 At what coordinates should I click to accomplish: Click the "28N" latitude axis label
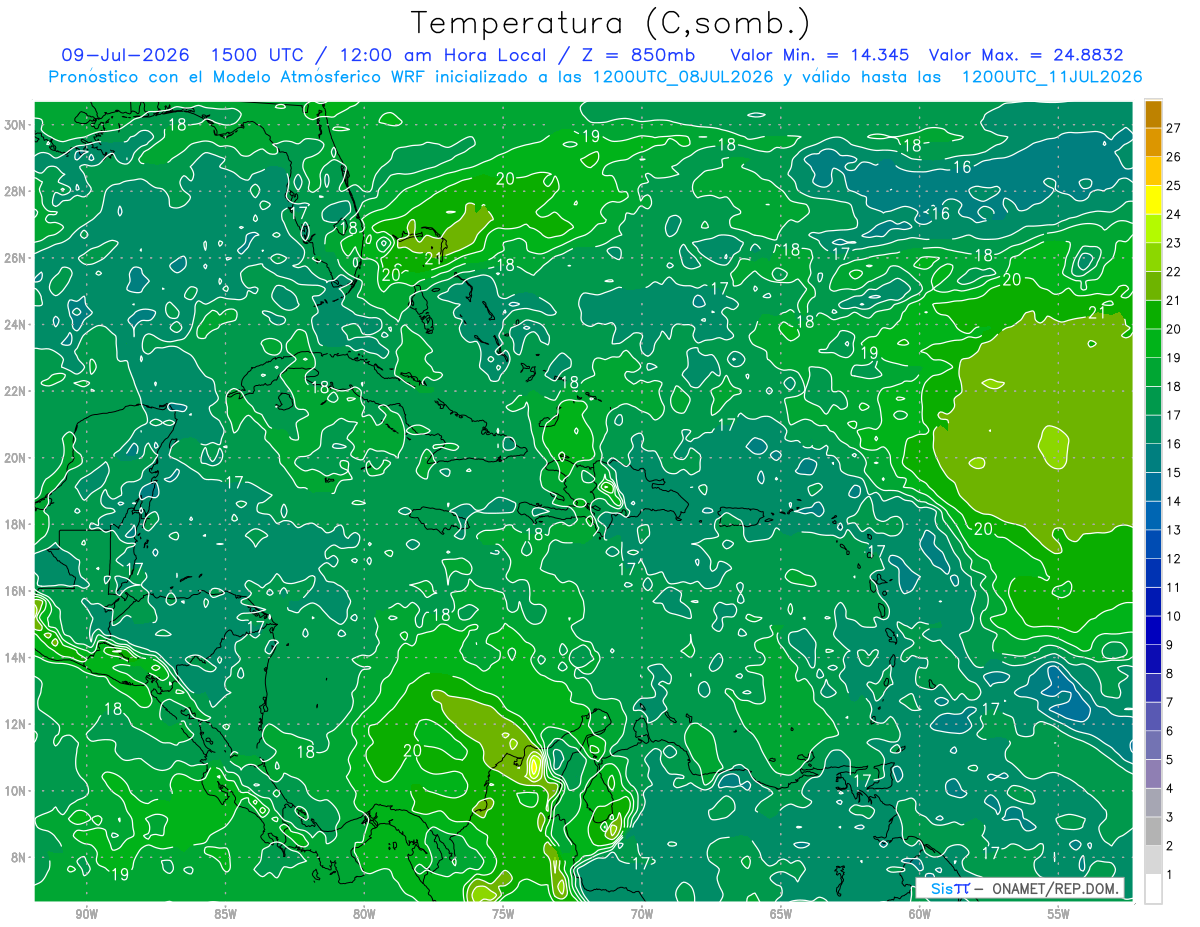[x=17, y=191]
